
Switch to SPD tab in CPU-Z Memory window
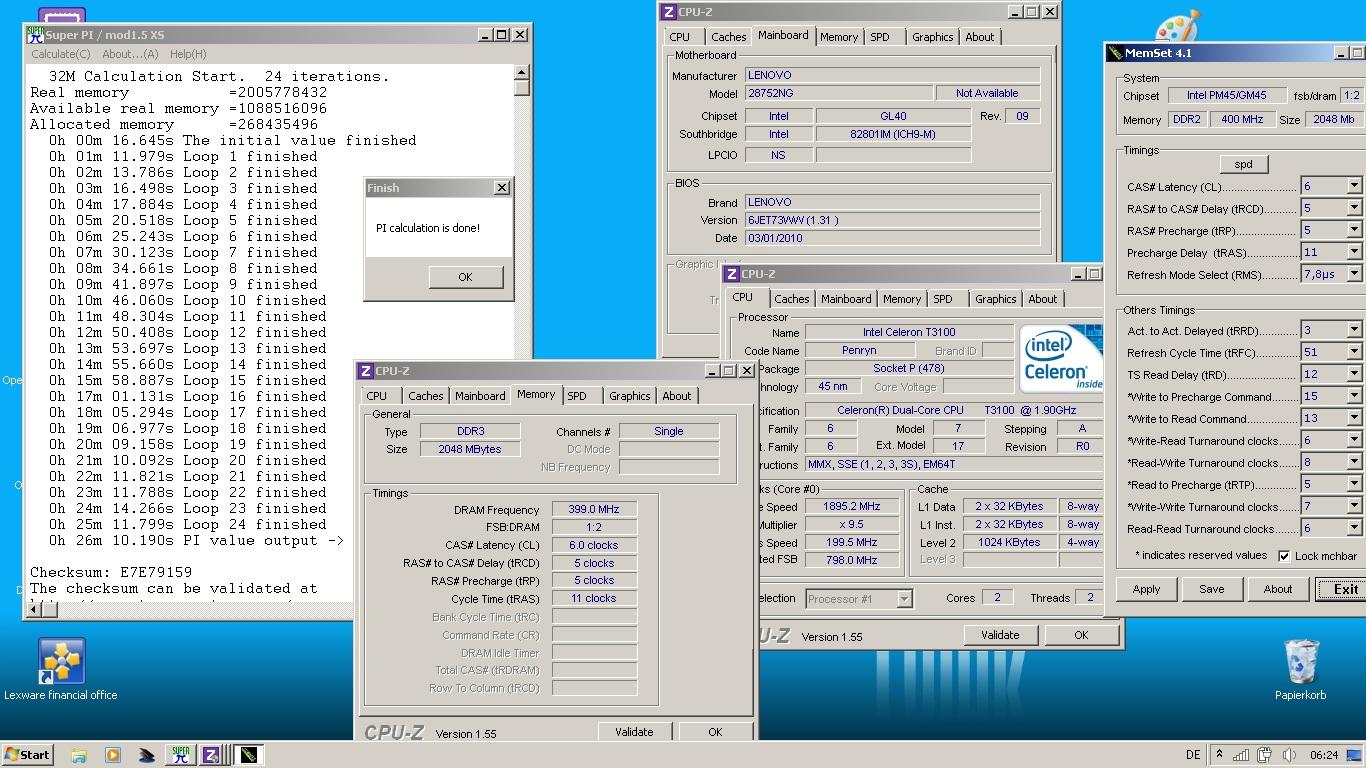click(x=577, y=396)
